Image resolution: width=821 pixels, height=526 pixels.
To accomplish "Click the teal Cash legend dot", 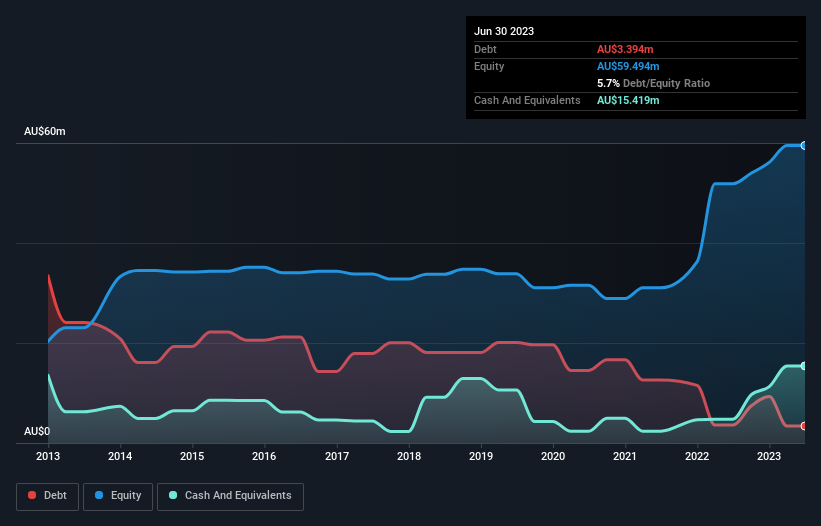I will (x=173, y=495).
